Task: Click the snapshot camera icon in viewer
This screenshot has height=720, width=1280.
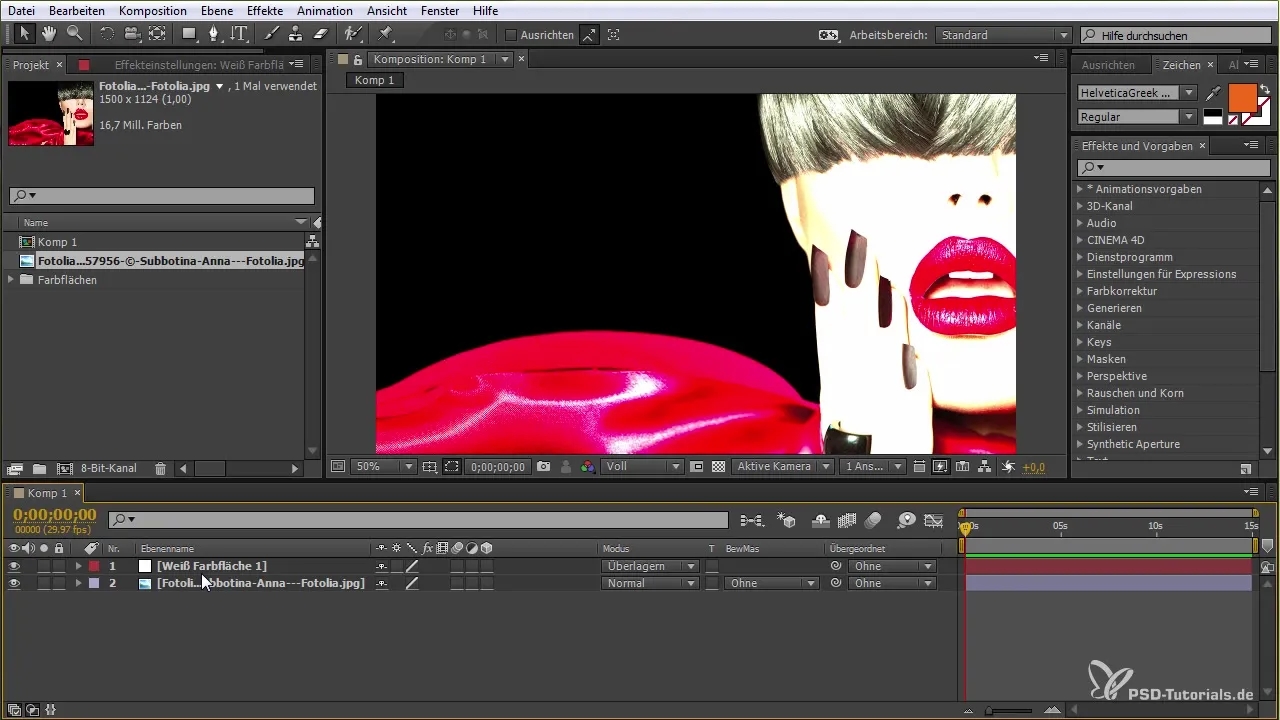Action: [x=543, y=467]
